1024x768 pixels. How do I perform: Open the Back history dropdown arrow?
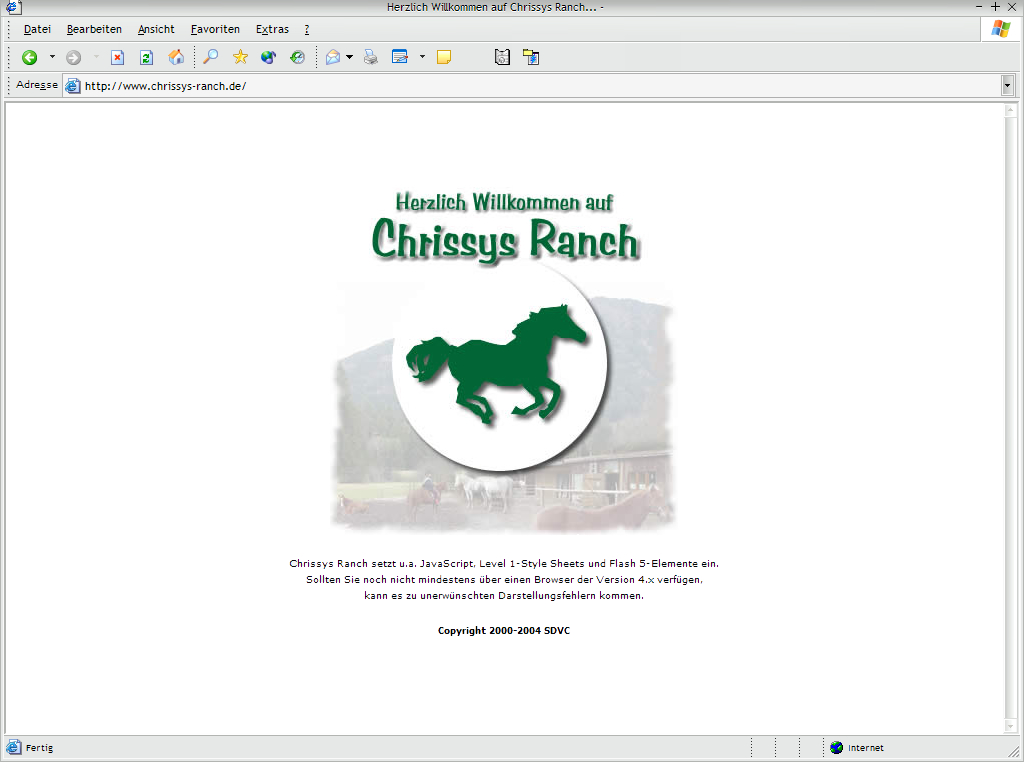click(x=52, y=57)
